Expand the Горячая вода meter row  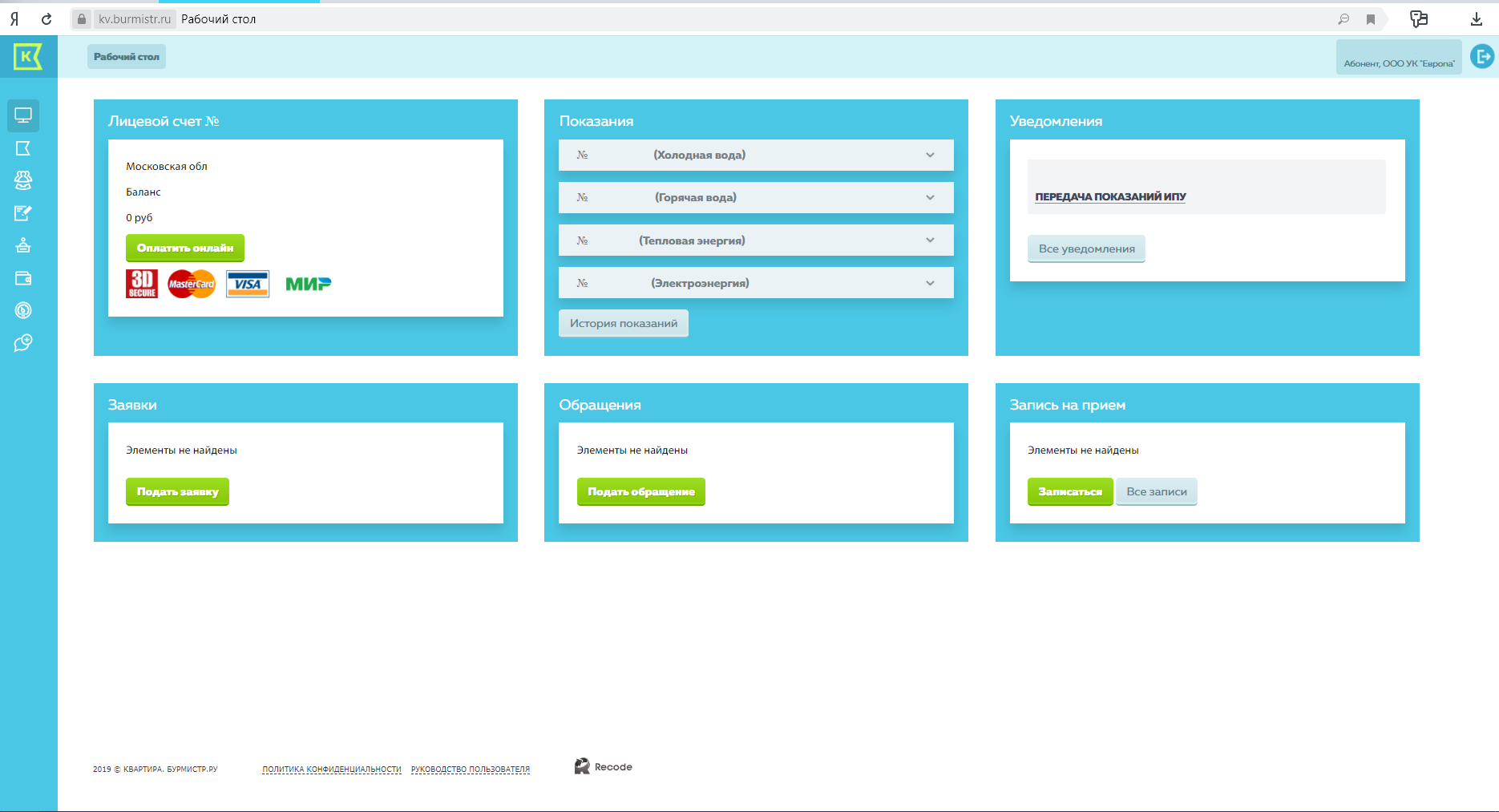click(x=930, y=197)
